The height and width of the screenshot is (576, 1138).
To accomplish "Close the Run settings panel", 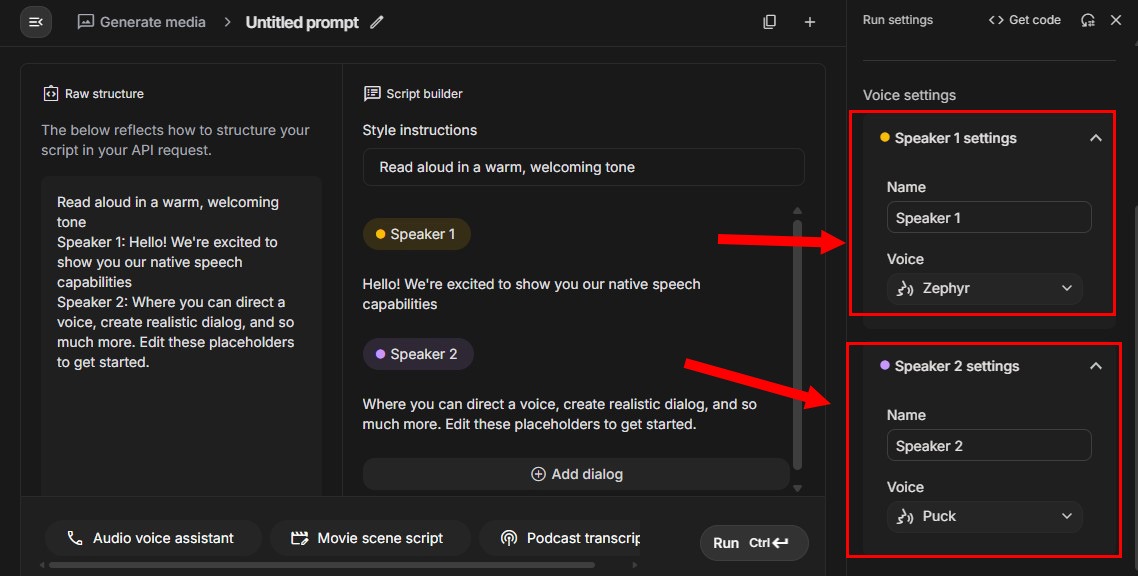I will coord(1116,20).
